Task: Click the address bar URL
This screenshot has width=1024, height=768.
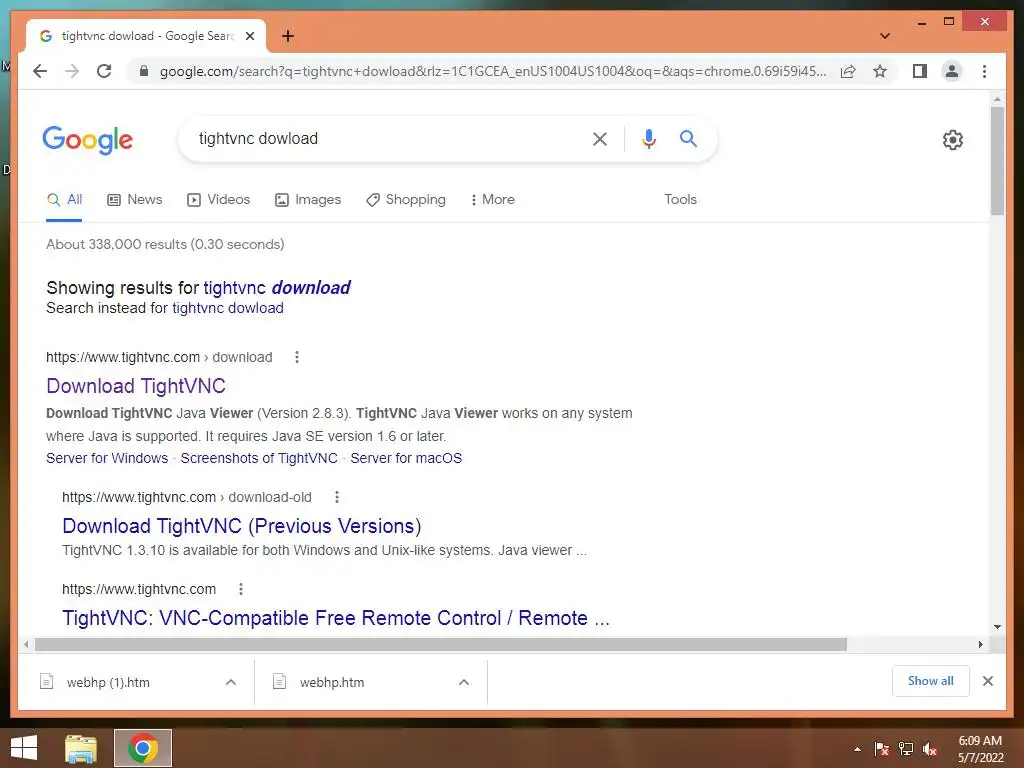Action: point(493,71)
